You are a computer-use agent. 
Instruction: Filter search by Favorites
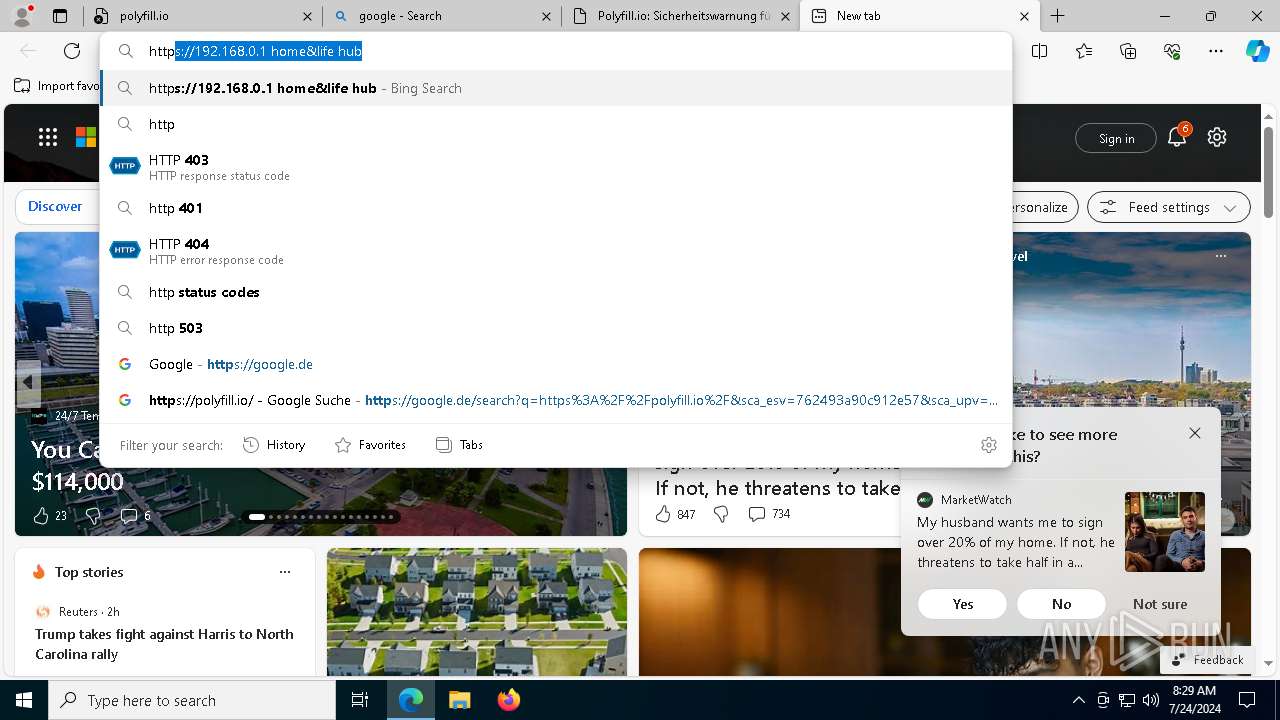[370, 445]
